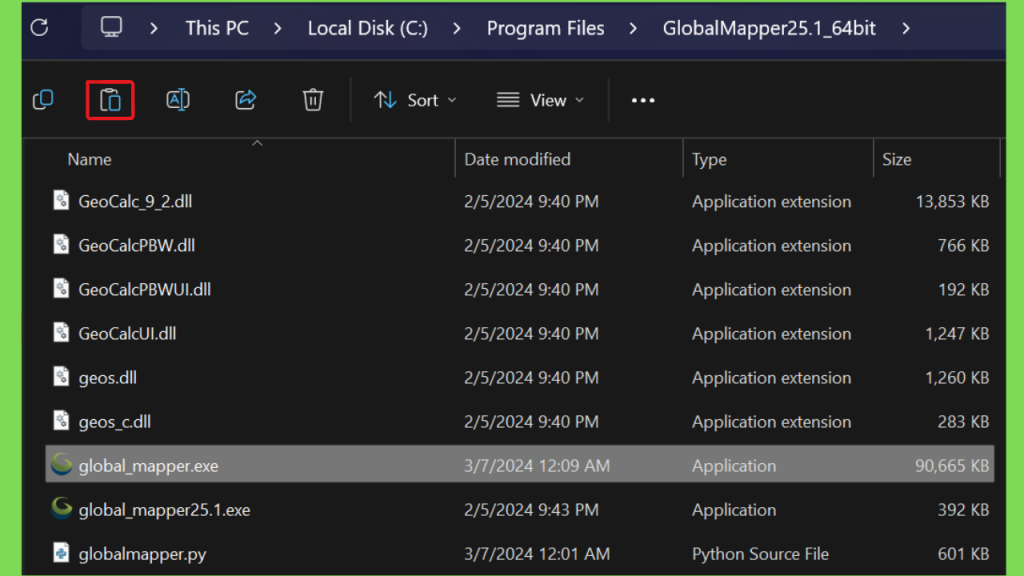The height and width of the screenshot is (576, 1024).
Task: Open the See more ellipsis menu
Action: click(643, 100)
